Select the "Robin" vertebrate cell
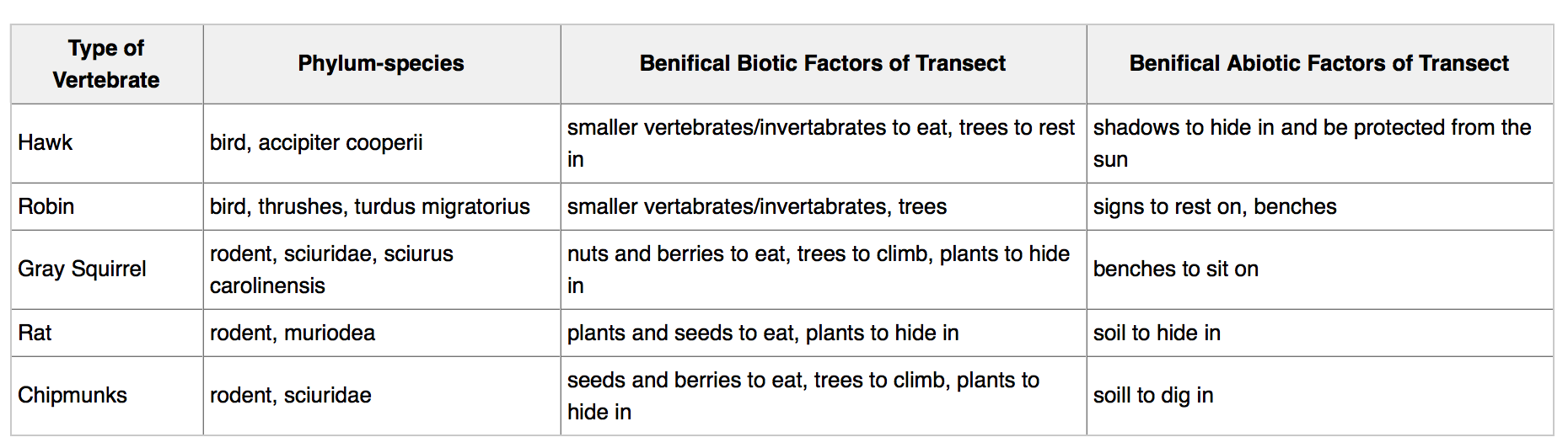The width and height of the screenshot is (1568, 448). 46,206
